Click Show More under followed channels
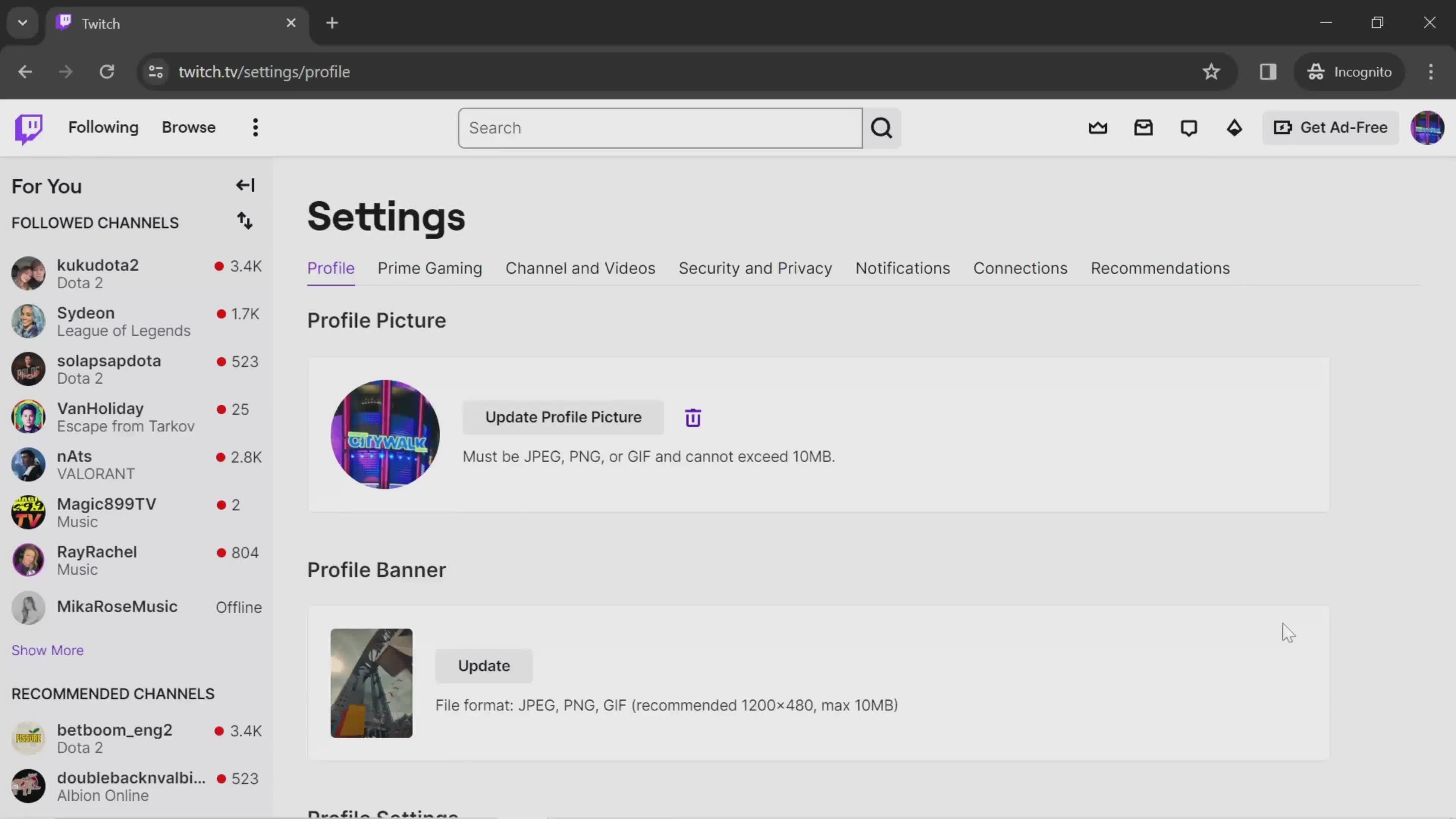This screenshot has height=819, width=1456. [x=47, y=651]
